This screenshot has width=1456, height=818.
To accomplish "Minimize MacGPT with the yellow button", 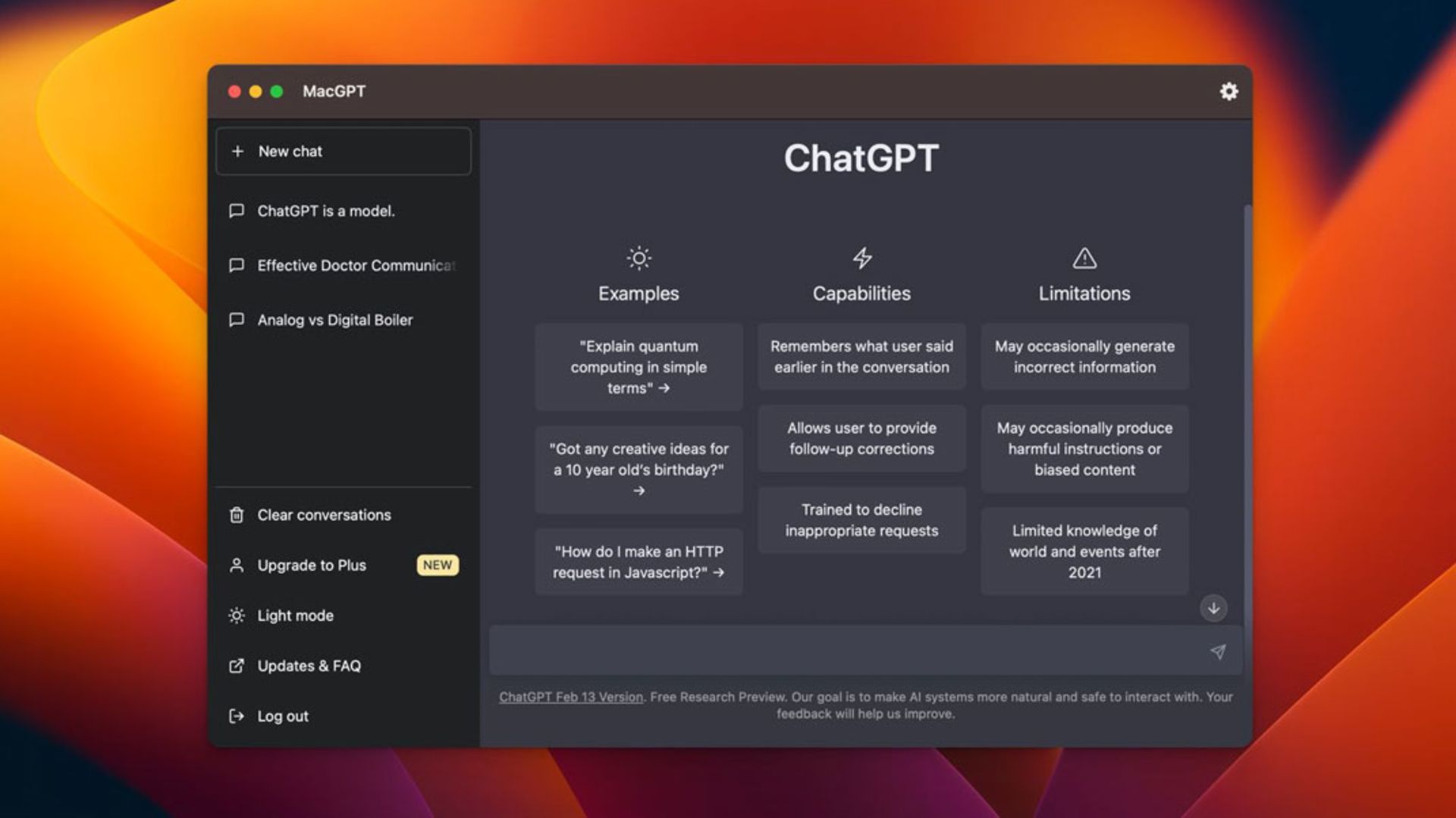I will (256, 91).
